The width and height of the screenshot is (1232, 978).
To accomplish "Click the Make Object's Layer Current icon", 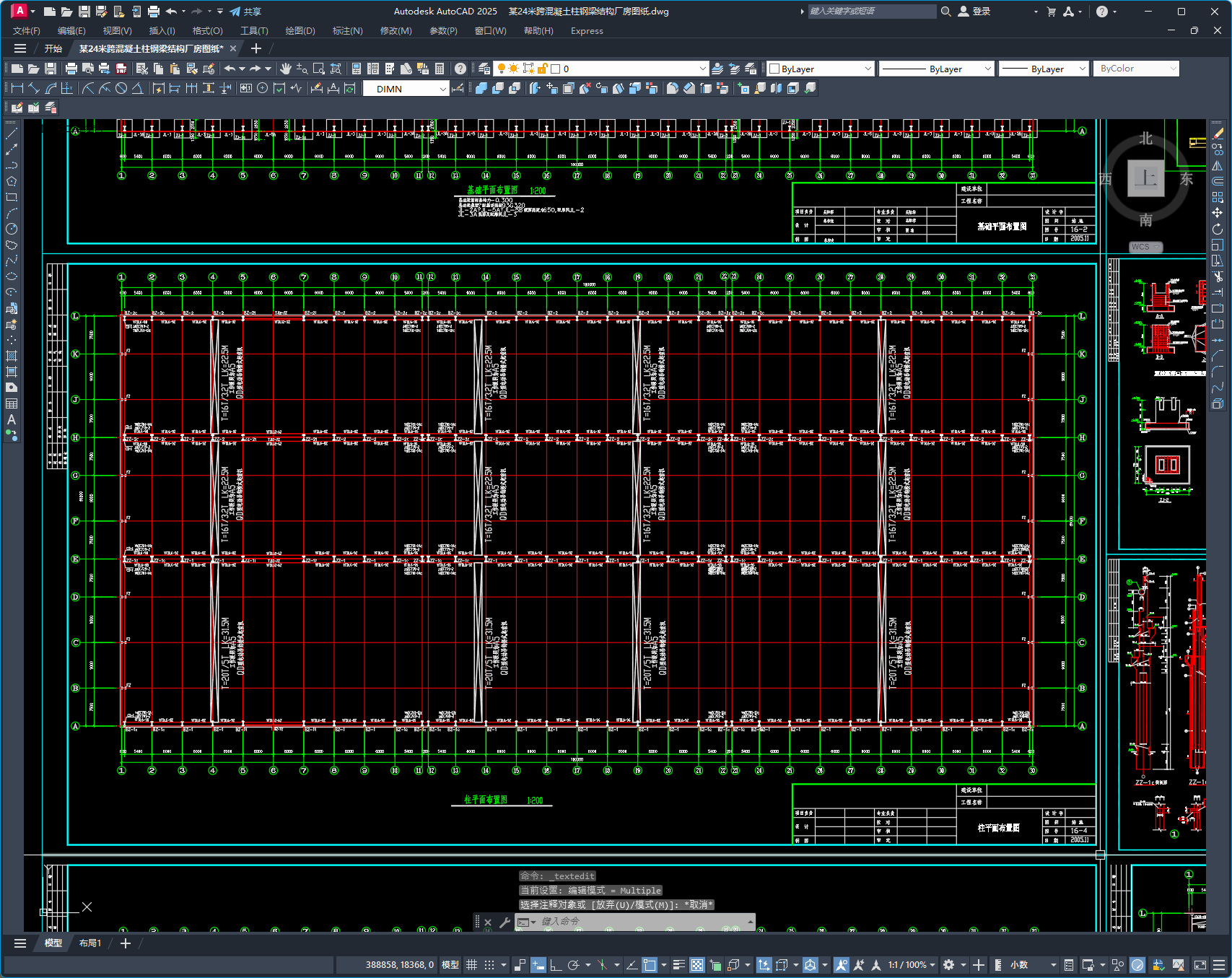I will click(717, 69).
